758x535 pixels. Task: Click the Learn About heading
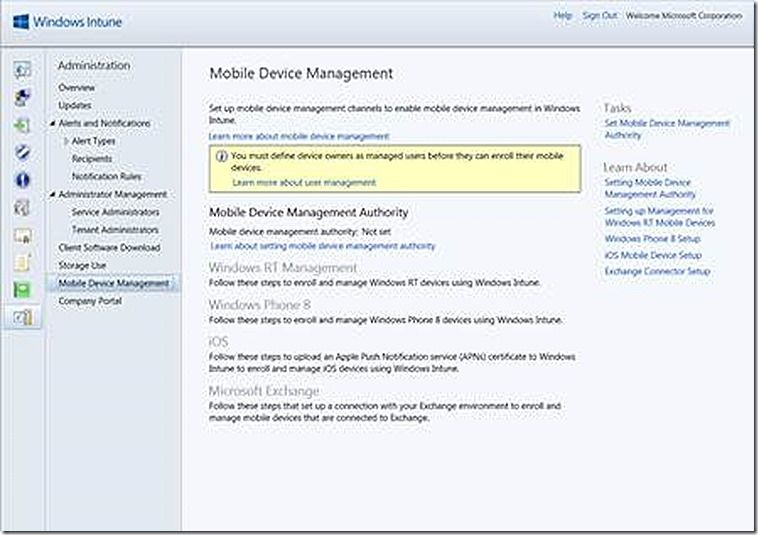point(635,167)
